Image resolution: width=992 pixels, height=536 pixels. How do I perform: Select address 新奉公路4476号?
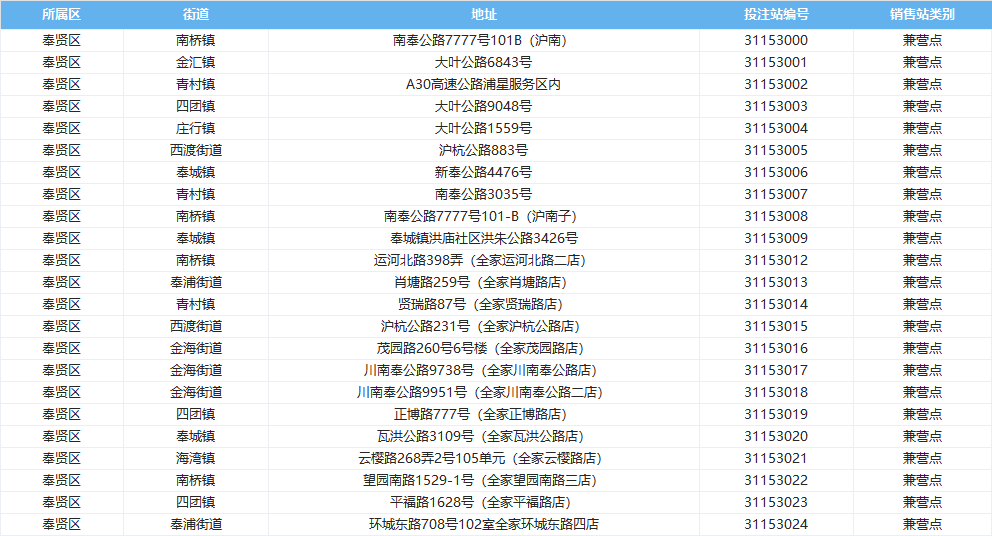(x=483, y=172)
